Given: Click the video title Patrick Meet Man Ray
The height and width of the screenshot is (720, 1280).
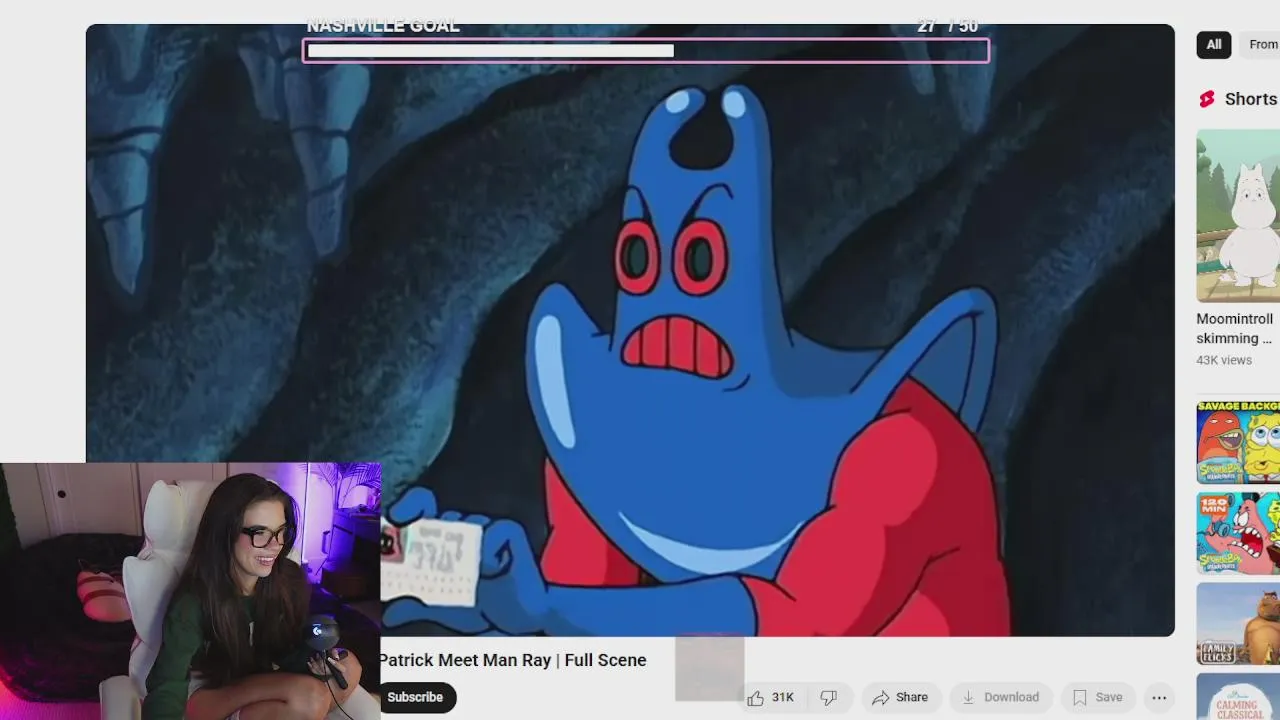Looking at the screenshot, I should pos(512,660).
